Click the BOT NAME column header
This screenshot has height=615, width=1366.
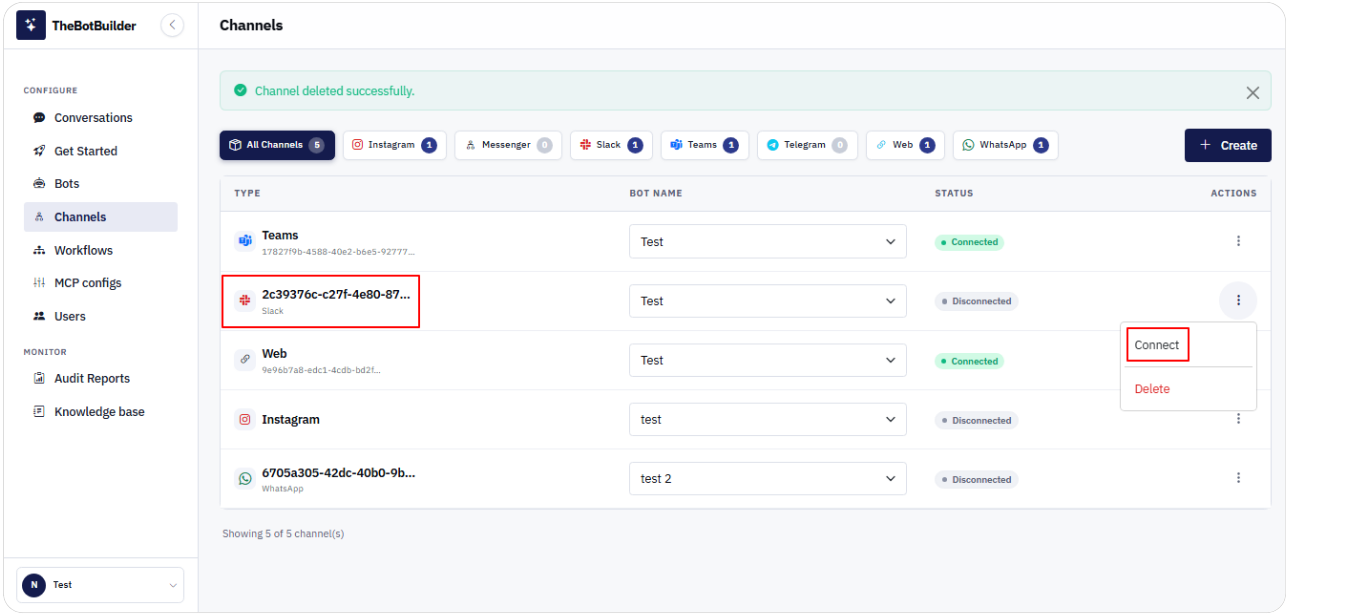(x=656, y=193)
